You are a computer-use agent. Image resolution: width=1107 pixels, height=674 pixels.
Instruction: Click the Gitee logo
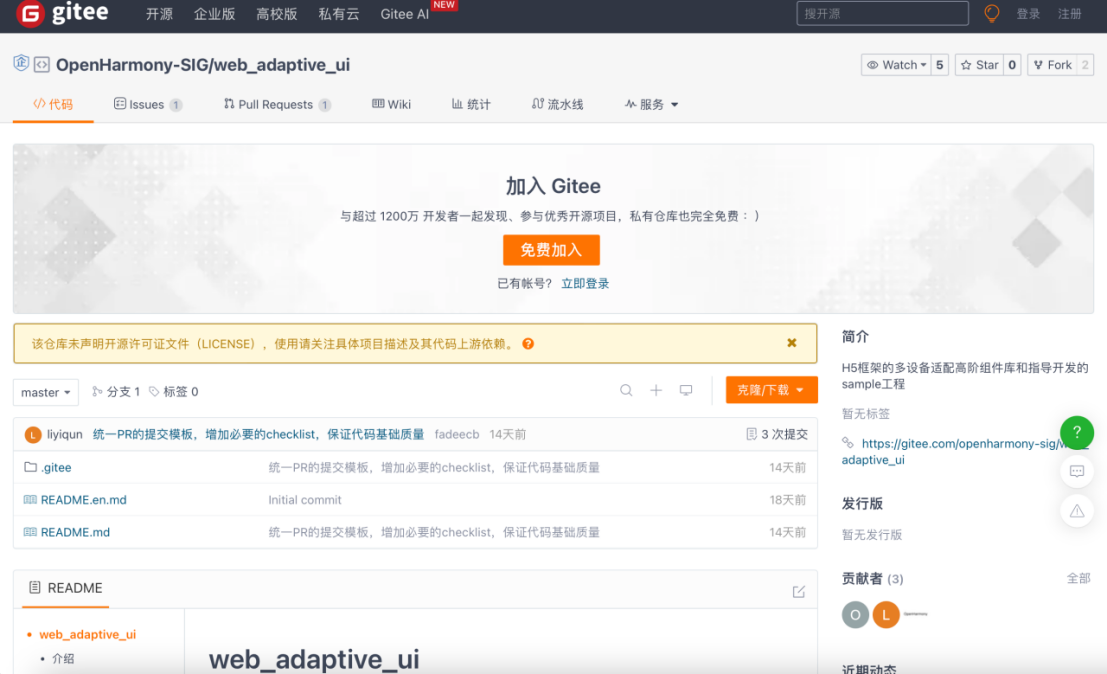tap(62, 13)
